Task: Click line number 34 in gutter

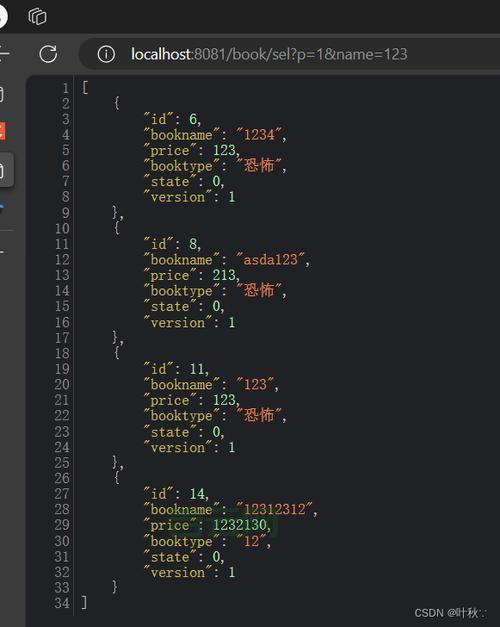Action: [x=62, y=603]
